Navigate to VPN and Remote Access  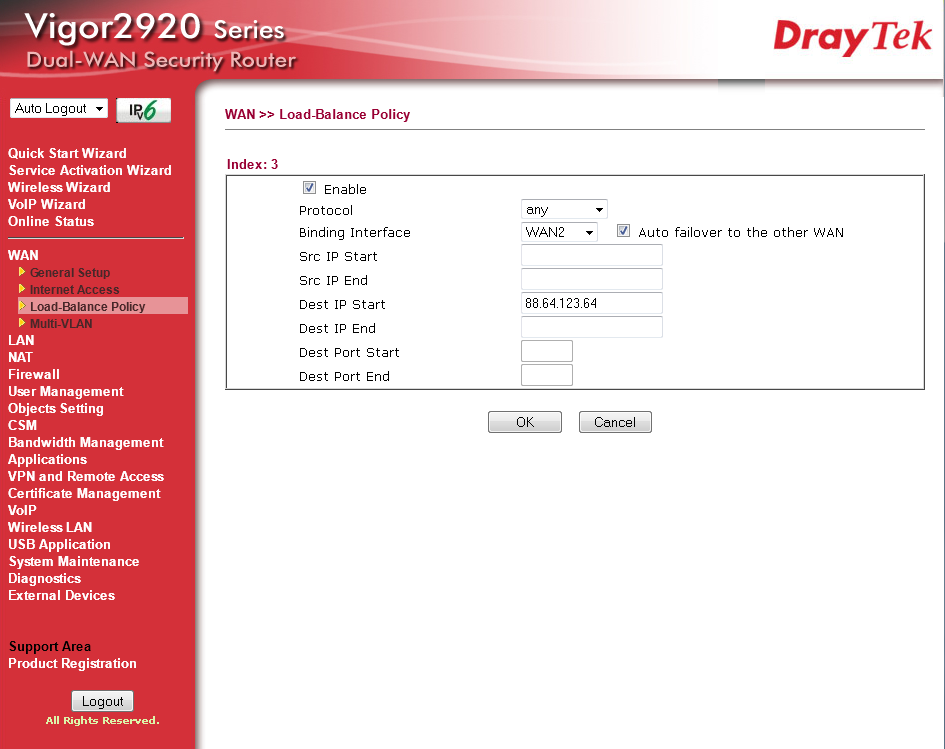coord(85,476)
